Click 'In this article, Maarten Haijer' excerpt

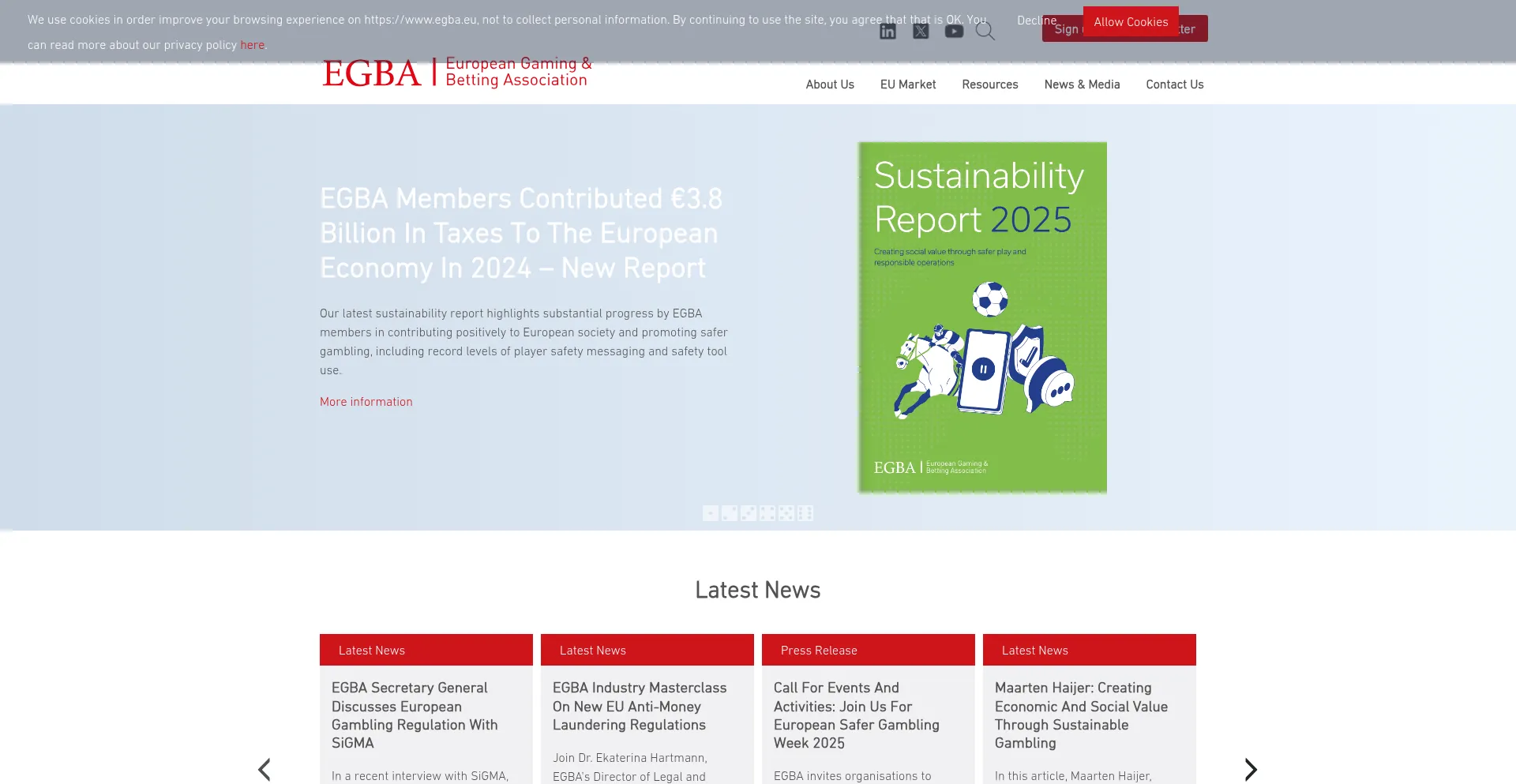[1073, 776]
